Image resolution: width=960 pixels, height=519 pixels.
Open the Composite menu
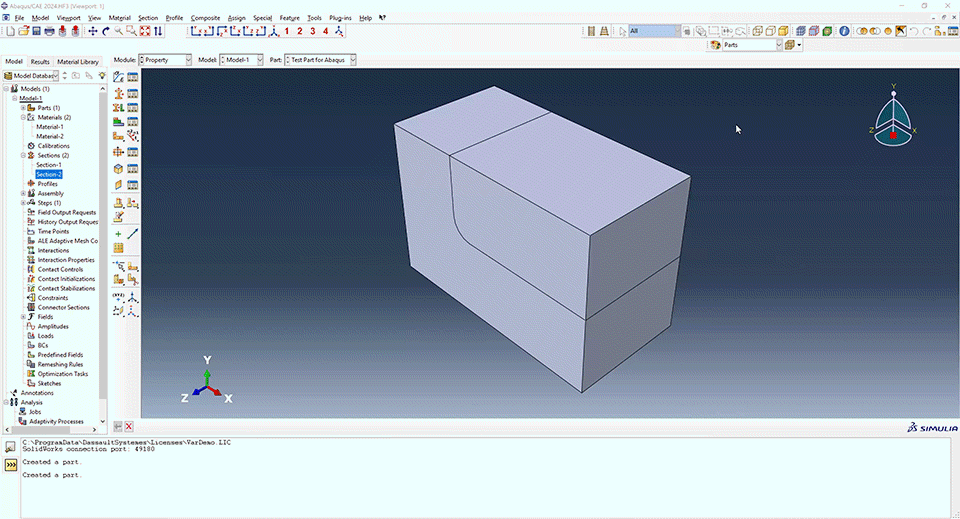pos(205,18)
